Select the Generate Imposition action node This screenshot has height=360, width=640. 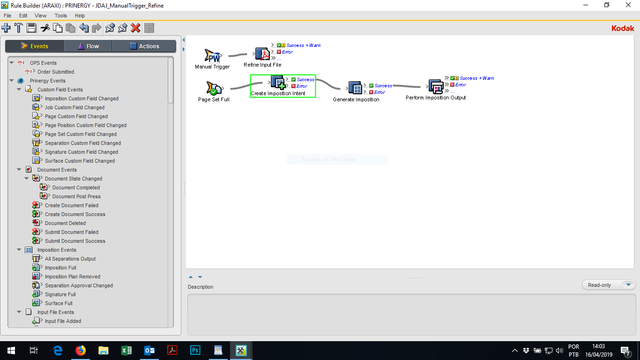coord(356,91)
